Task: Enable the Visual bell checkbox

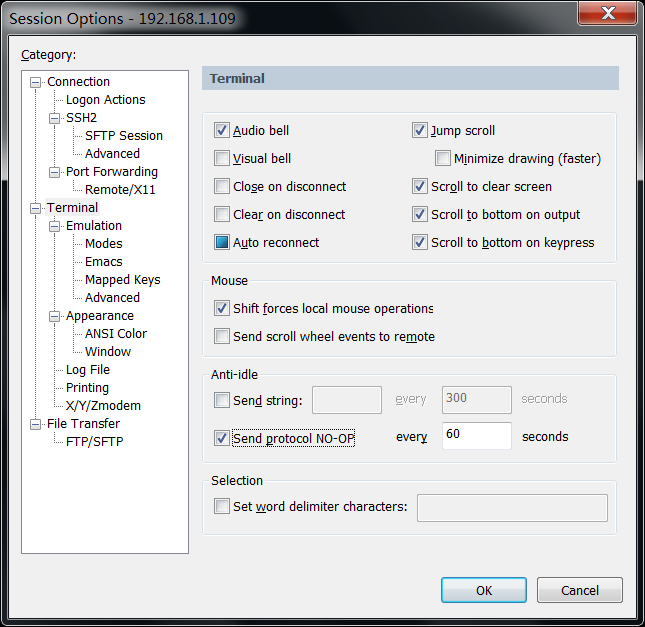Action: (222, 158)
